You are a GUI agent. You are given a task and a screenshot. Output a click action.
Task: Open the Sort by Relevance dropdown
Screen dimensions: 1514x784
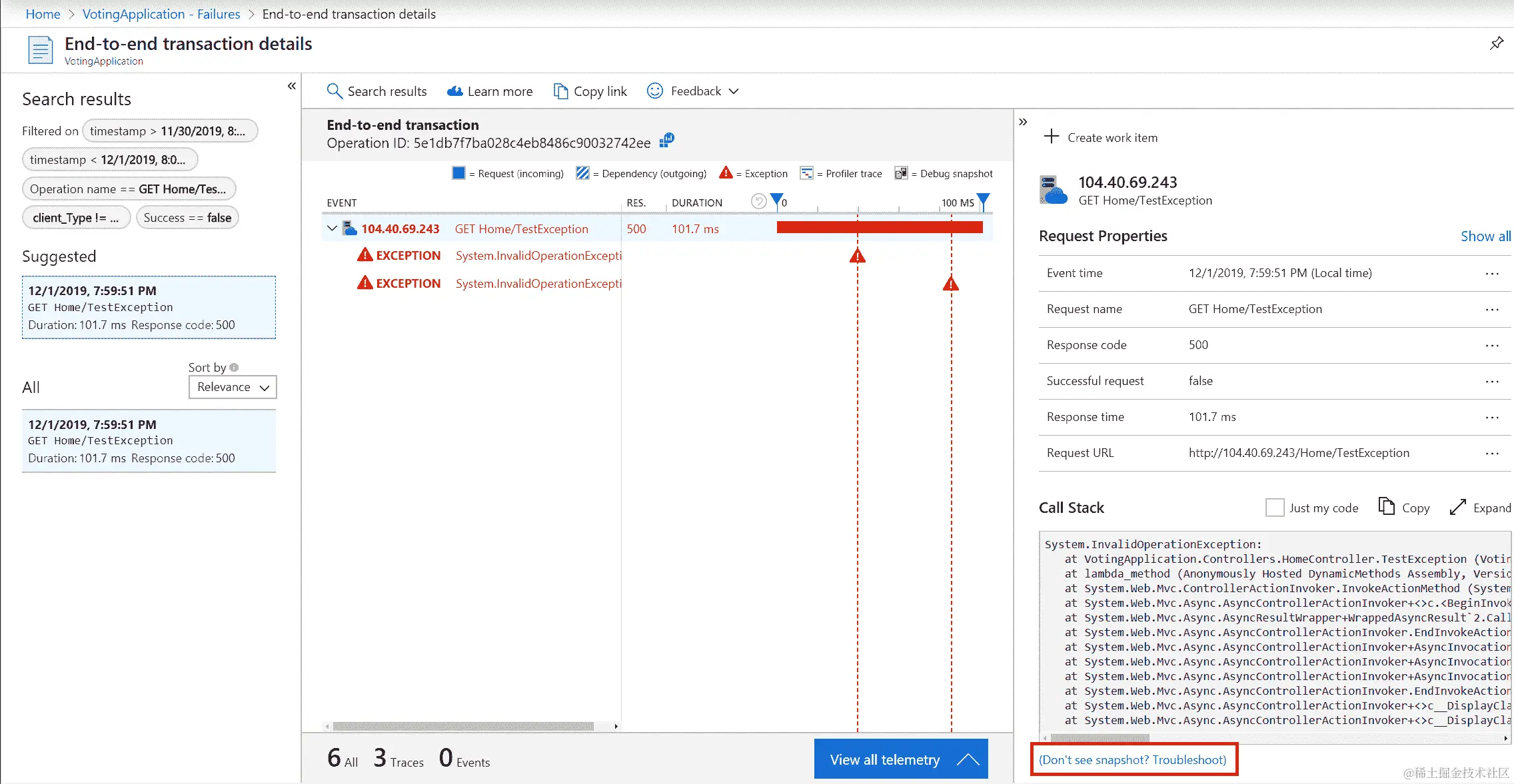coord(233,387)
